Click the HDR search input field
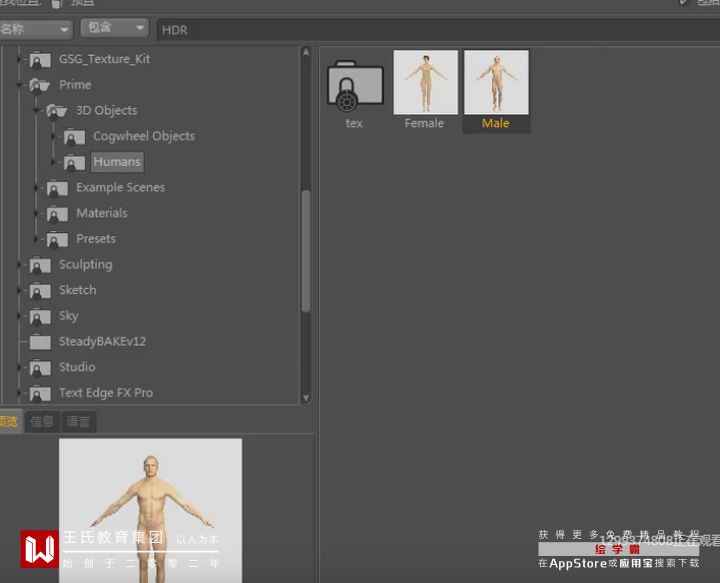The width and height of the screenshot is (720, 583). (x=438, y=30)
